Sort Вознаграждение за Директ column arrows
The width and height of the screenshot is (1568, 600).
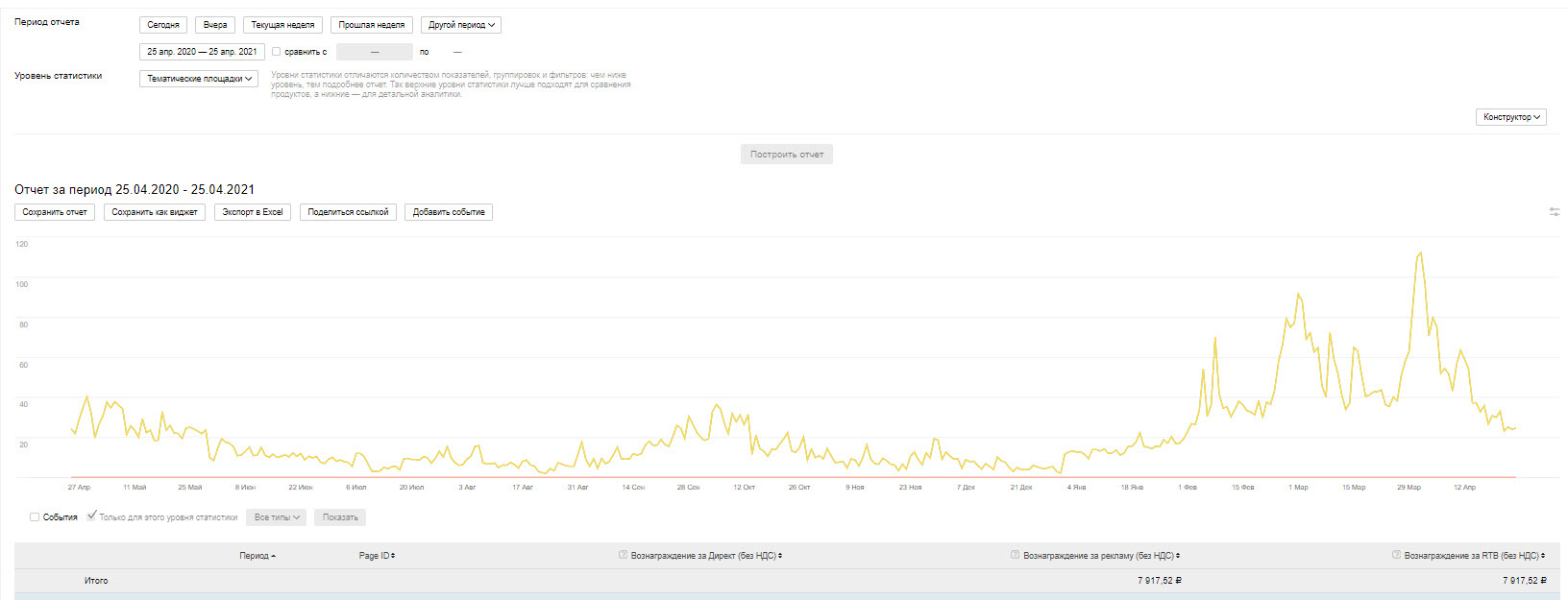[x=780, y=556]
